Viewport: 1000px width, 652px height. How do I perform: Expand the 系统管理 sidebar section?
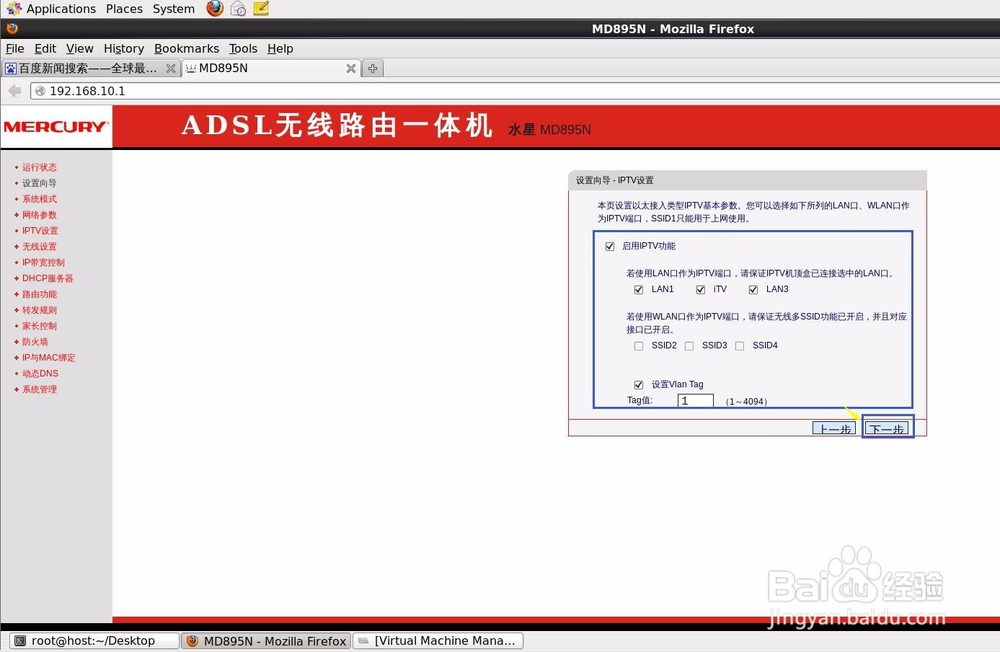point(39,389)
